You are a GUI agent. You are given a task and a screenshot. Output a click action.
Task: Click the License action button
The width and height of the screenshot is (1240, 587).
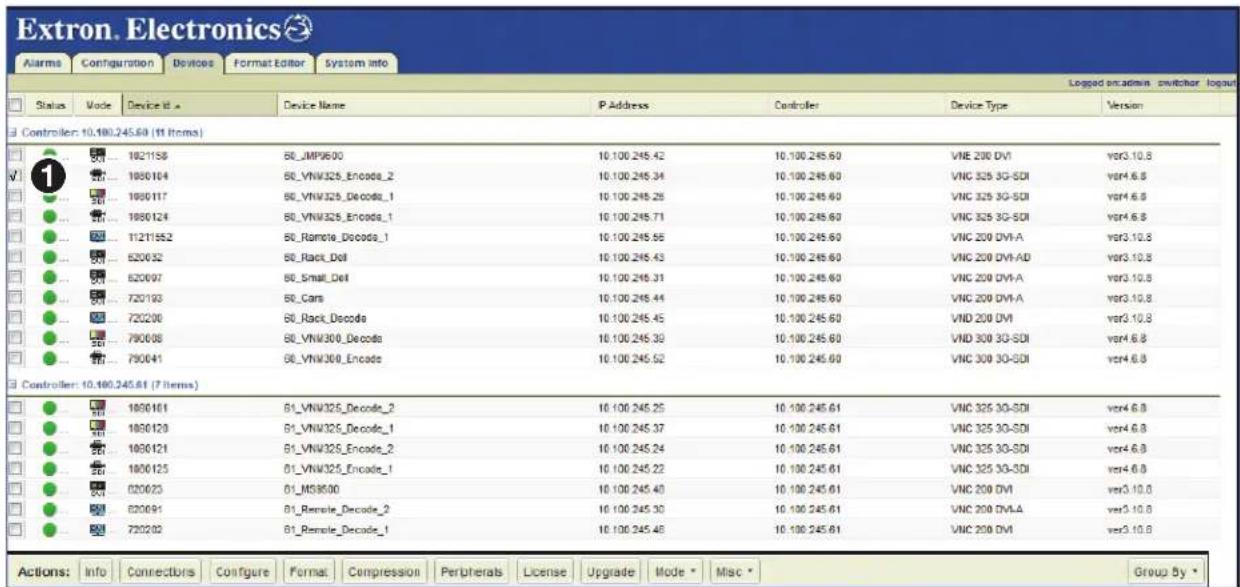(544, 571)
